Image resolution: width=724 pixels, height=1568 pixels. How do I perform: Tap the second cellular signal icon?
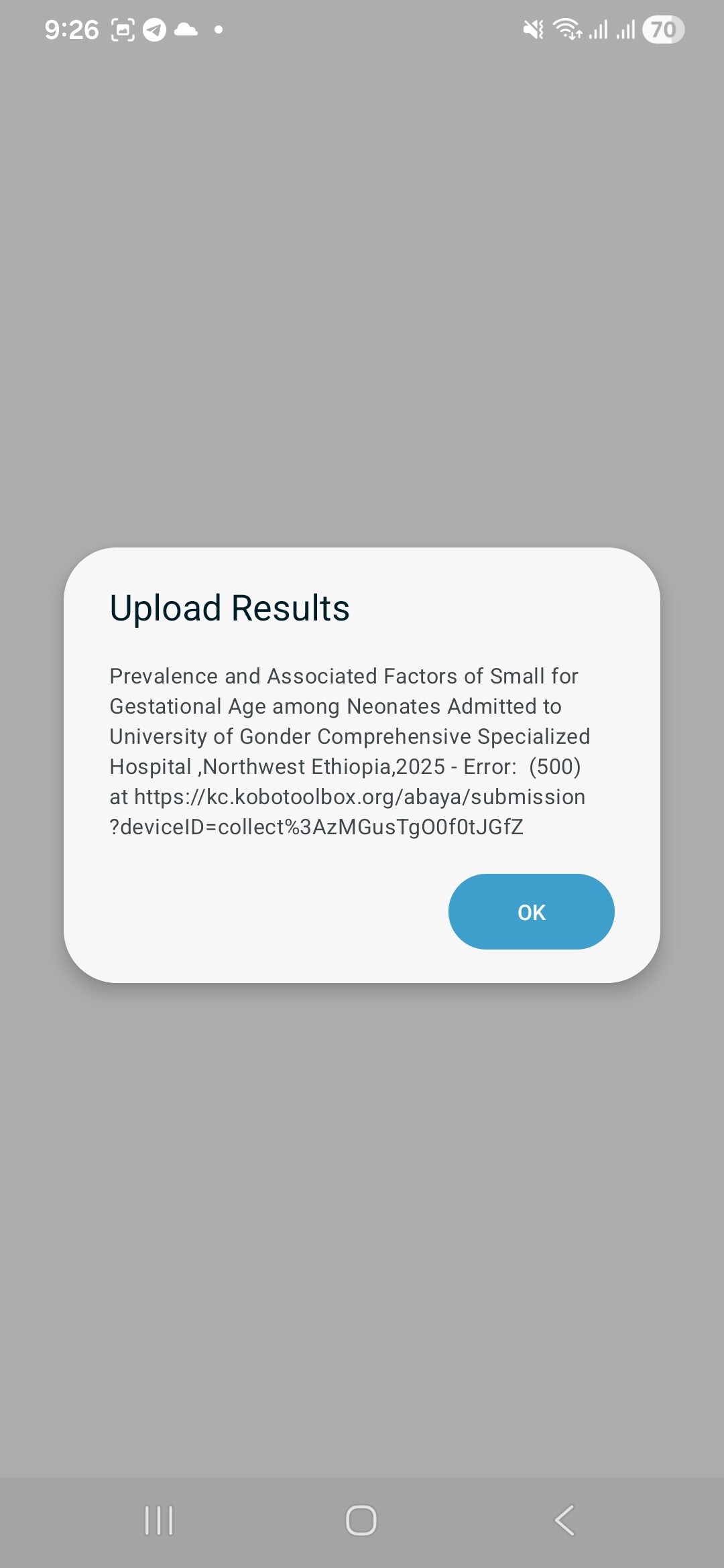coord(625,30)
